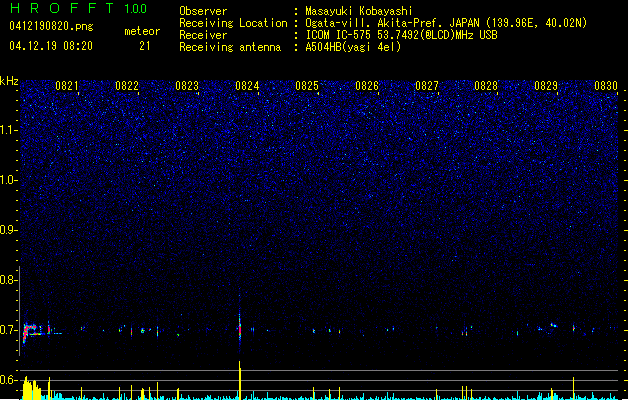
Task: Click the date stamp 04.12.19 08:20
Action: point(51,46)
